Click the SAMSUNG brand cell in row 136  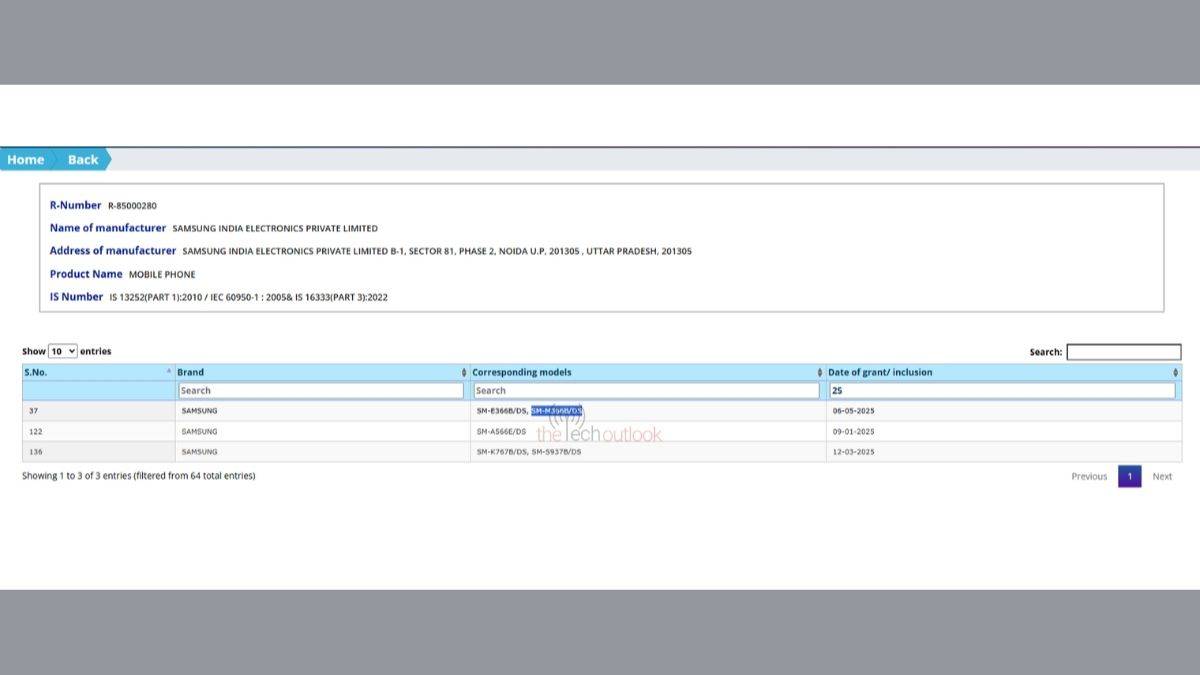(322, 452)
